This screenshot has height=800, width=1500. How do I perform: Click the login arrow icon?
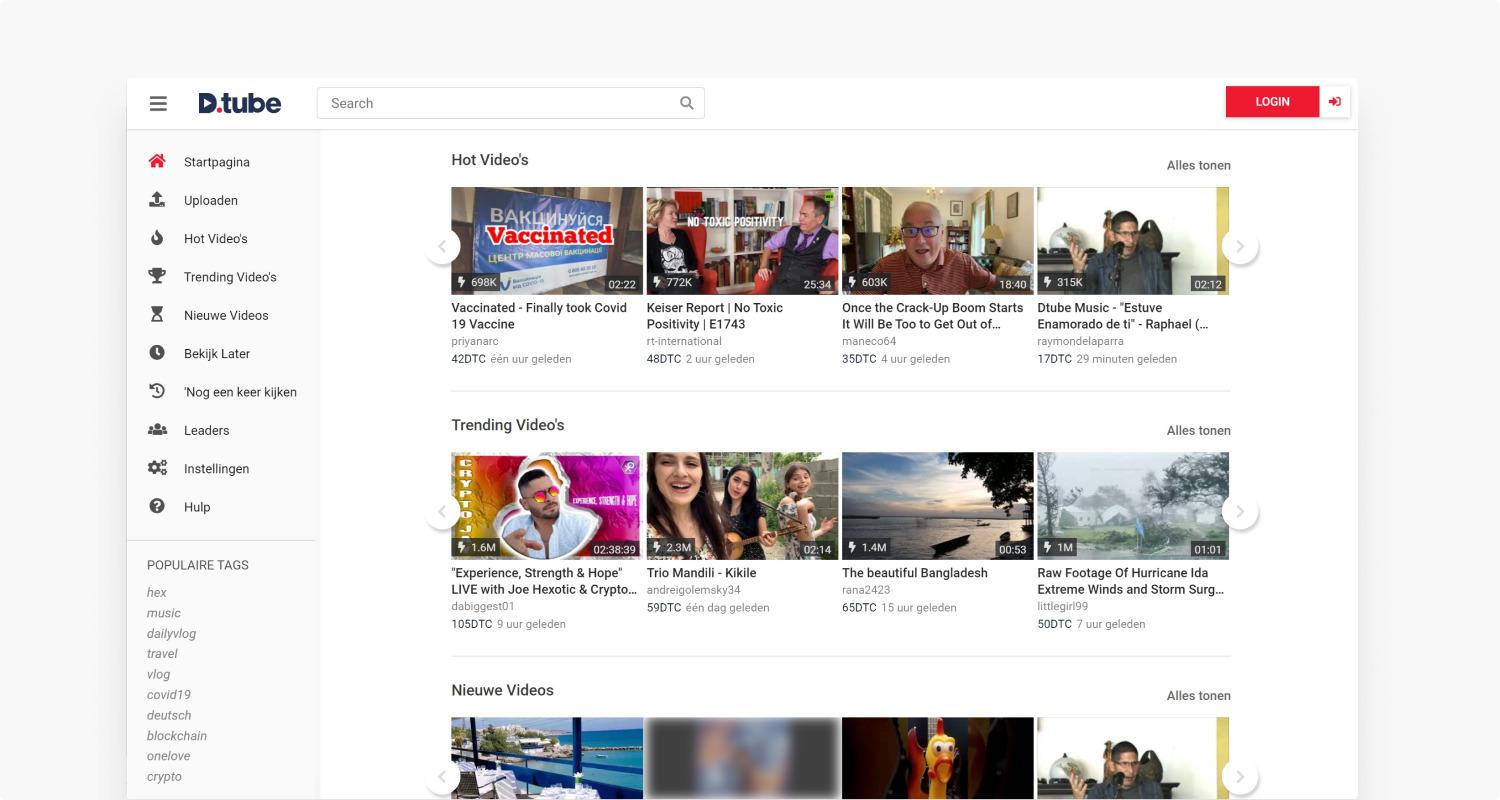1335,102
